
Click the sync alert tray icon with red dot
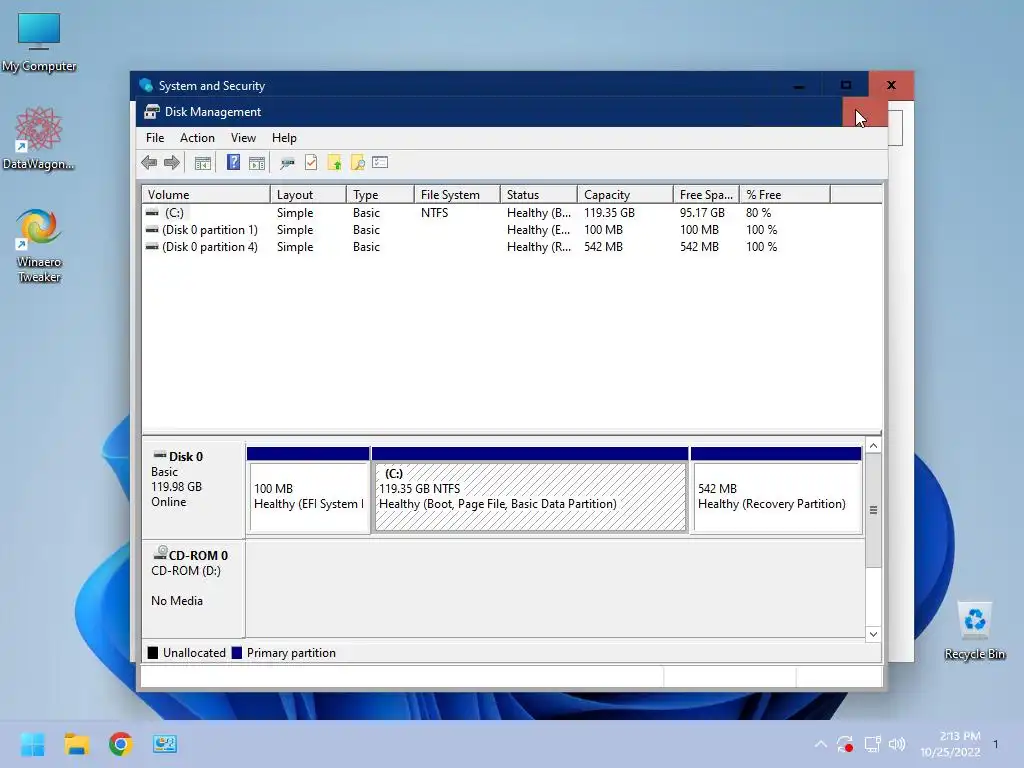[x=845, y=744]
